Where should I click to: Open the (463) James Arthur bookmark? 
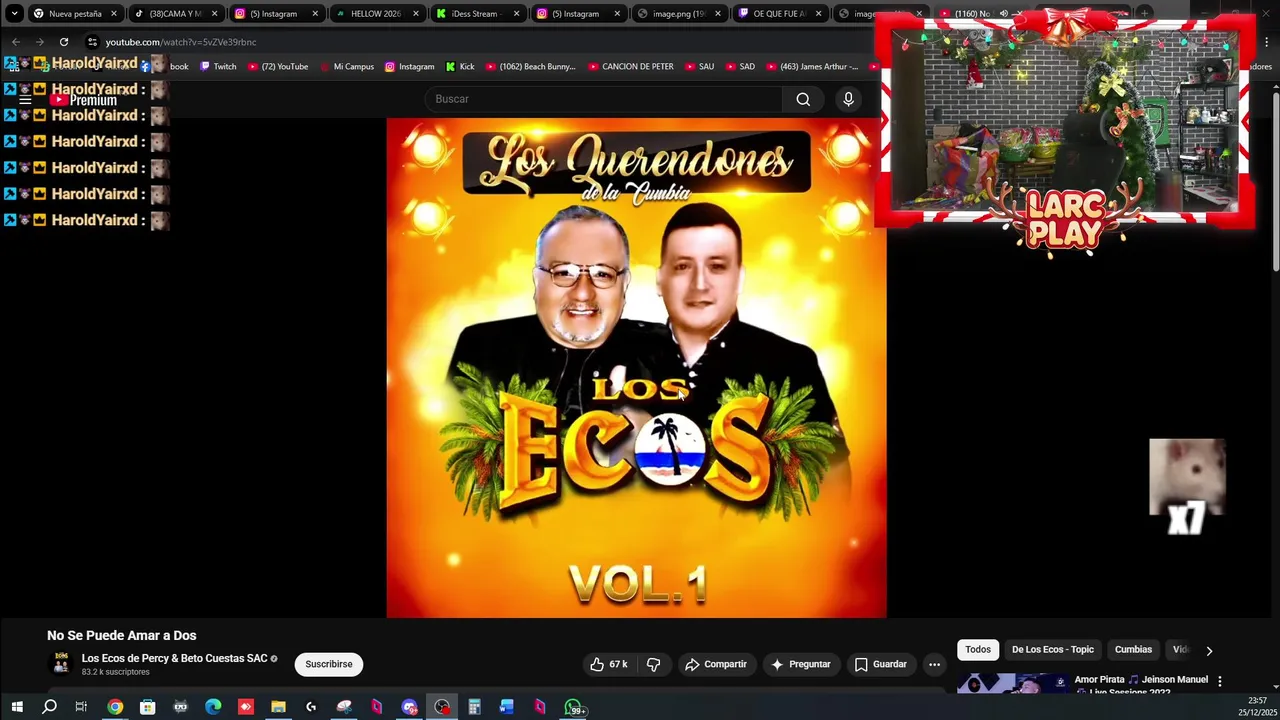812,66
